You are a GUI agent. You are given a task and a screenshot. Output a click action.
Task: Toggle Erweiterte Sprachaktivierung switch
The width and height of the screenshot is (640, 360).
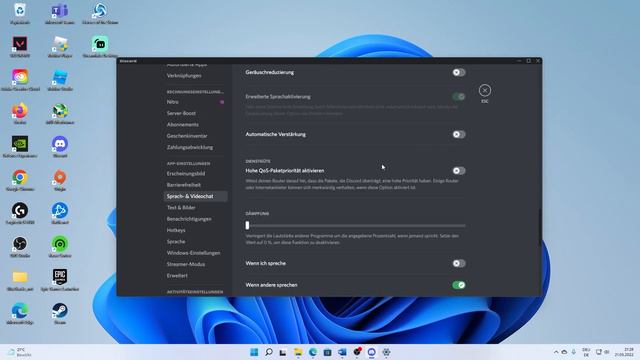point(459,97)
